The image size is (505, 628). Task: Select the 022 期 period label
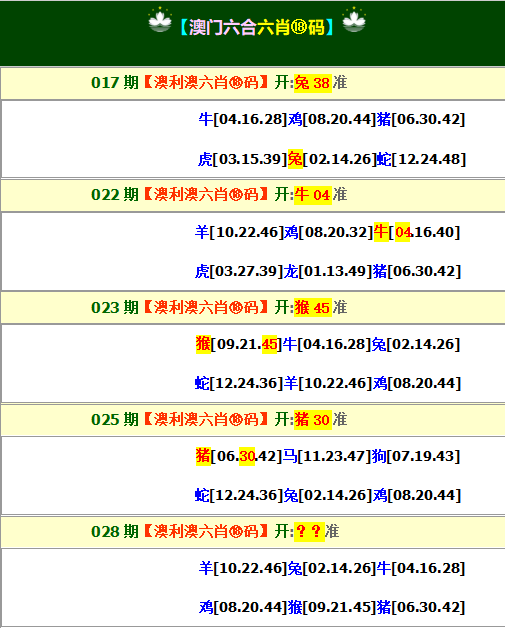point(115,195)
